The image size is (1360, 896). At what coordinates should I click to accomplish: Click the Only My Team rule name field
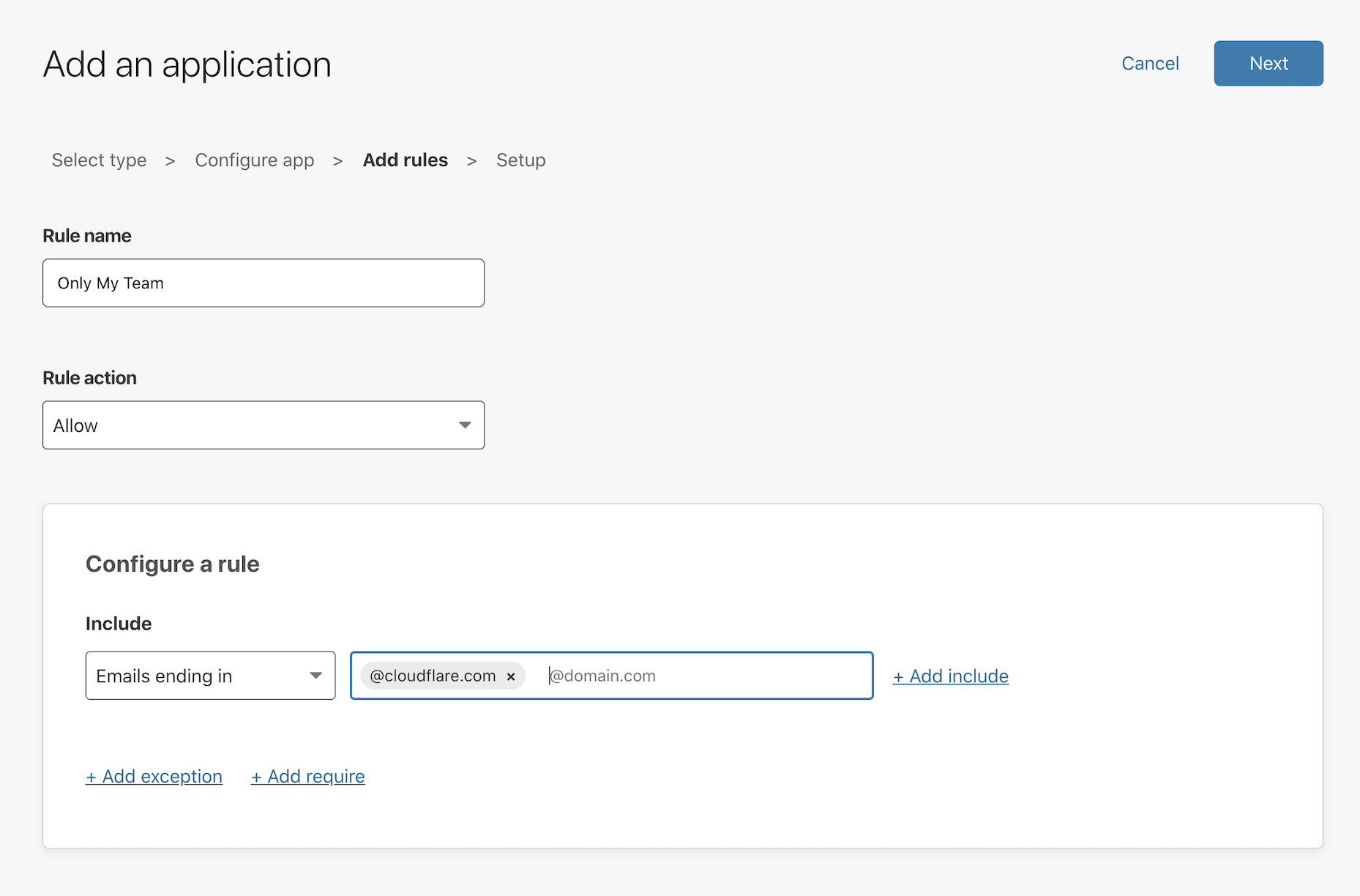tap(264, 283)
